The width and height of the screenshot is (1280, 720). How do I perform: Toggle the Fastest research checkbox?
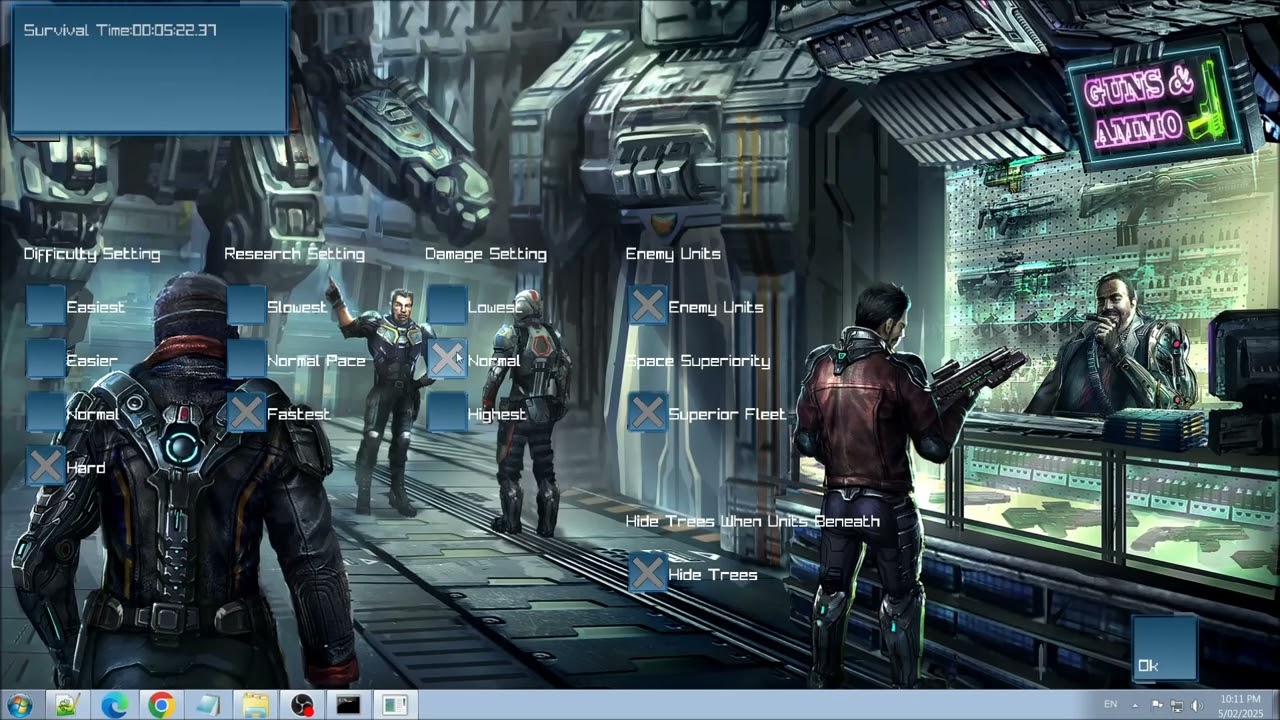tap(246, 413)
